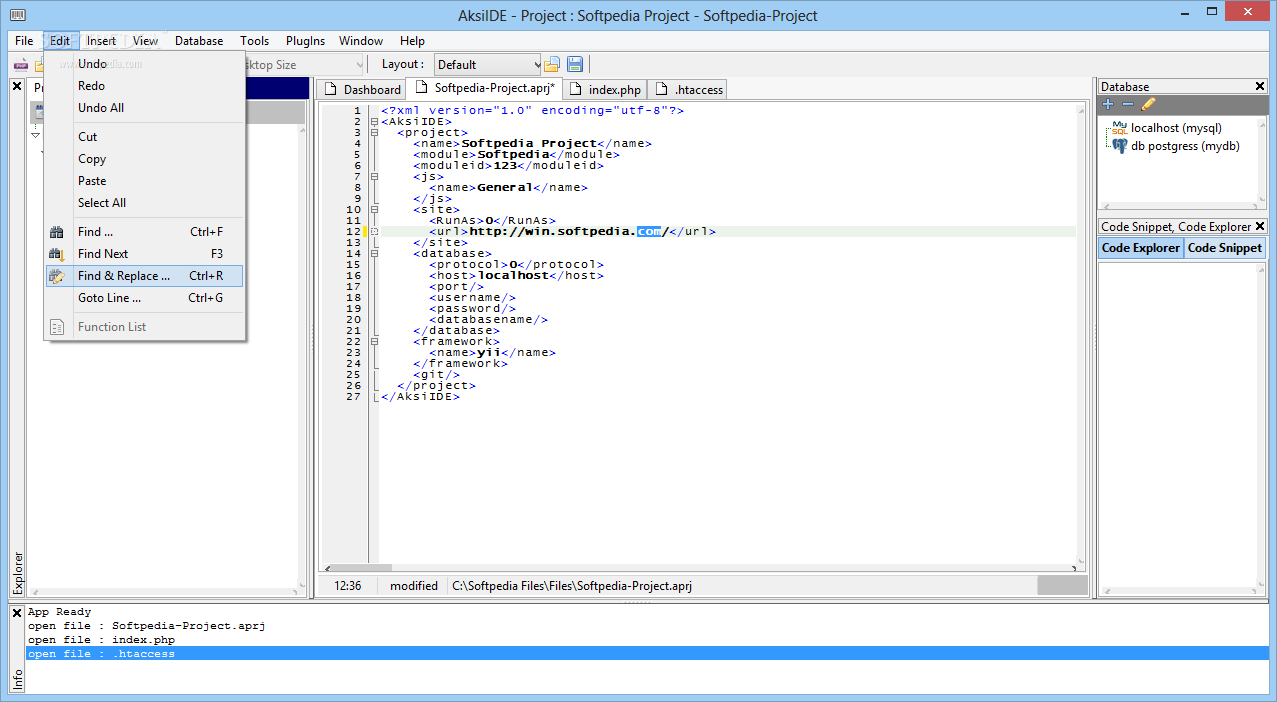Click the PostgreSQL elephant icon
This screenshot has height=702, width=1277.
1120,146
